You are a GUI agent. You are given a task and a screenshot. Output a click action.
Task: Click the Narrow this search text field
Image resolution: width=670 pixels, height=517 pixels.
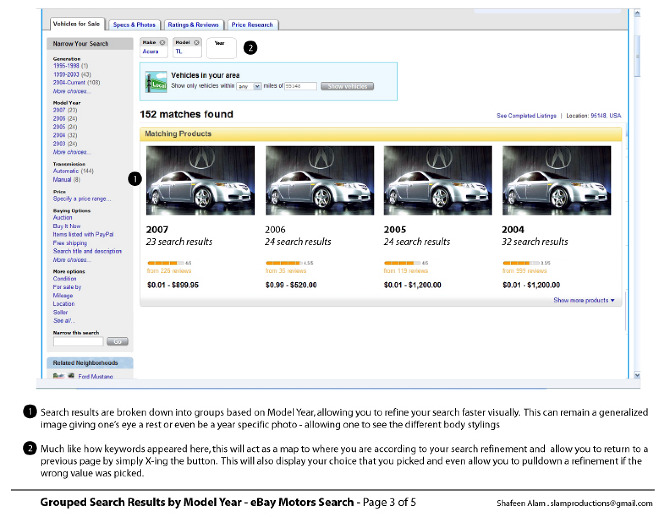[78, 341]
